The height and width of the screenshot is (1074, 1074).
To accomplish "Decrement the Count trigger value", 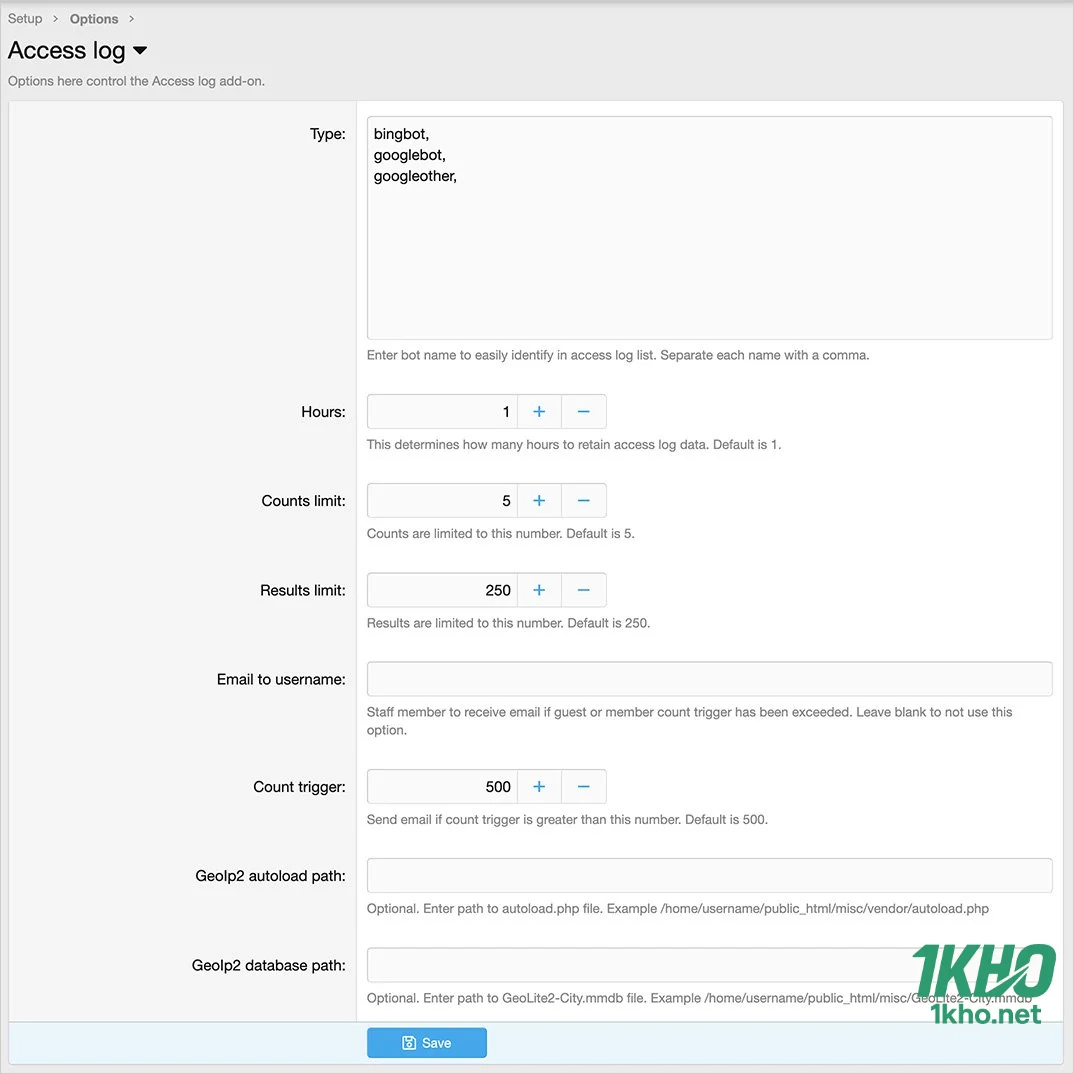I will coord(584,786).
